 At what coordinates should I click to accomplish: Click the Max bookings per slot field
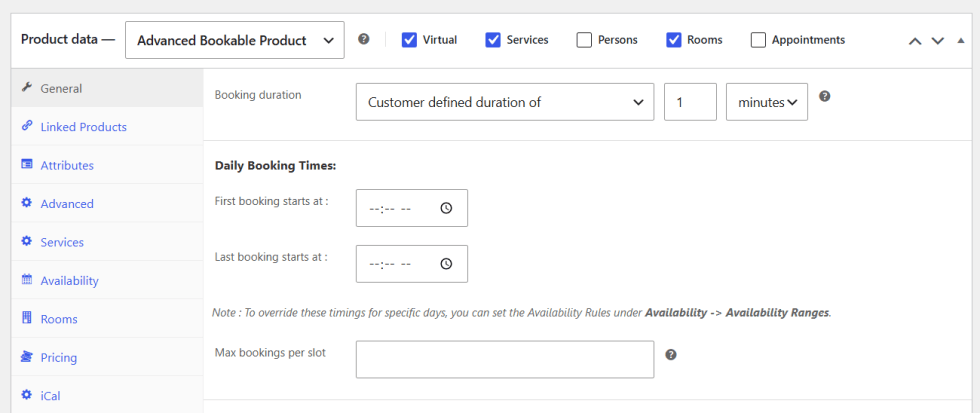coord(505,359)
